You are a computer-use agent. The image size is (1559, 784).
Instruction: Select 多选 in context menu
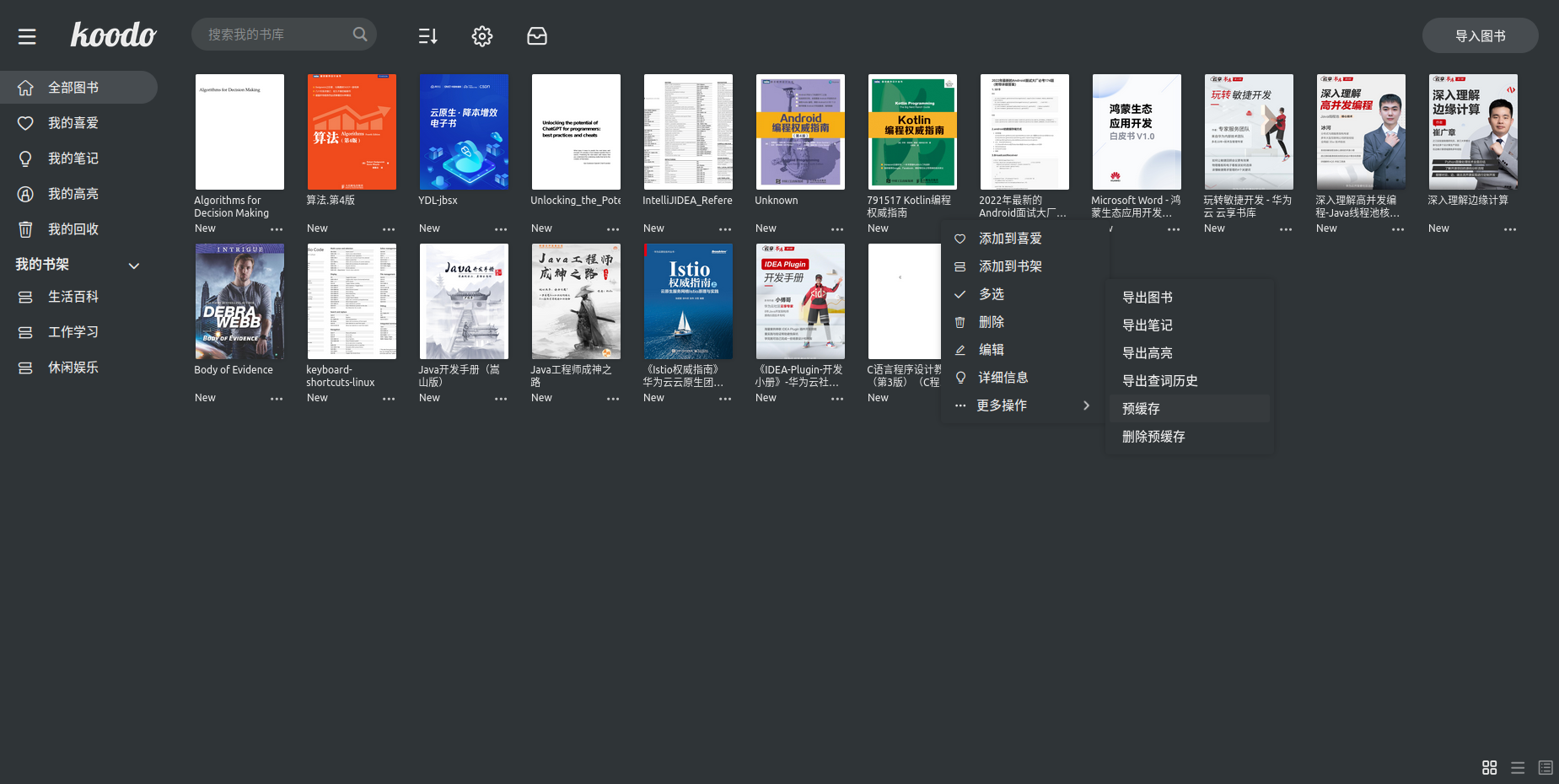1025,294
